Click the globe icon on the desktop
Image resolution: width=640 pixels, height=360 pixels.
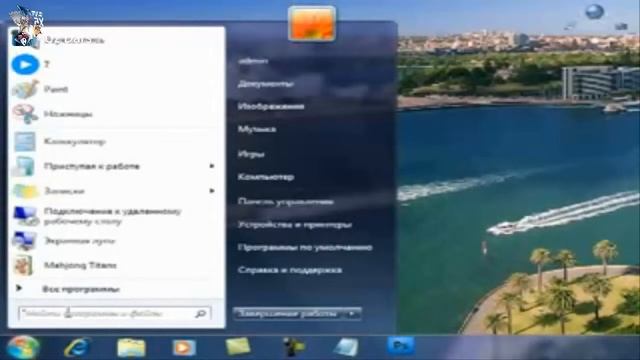(x=594, y=11)
